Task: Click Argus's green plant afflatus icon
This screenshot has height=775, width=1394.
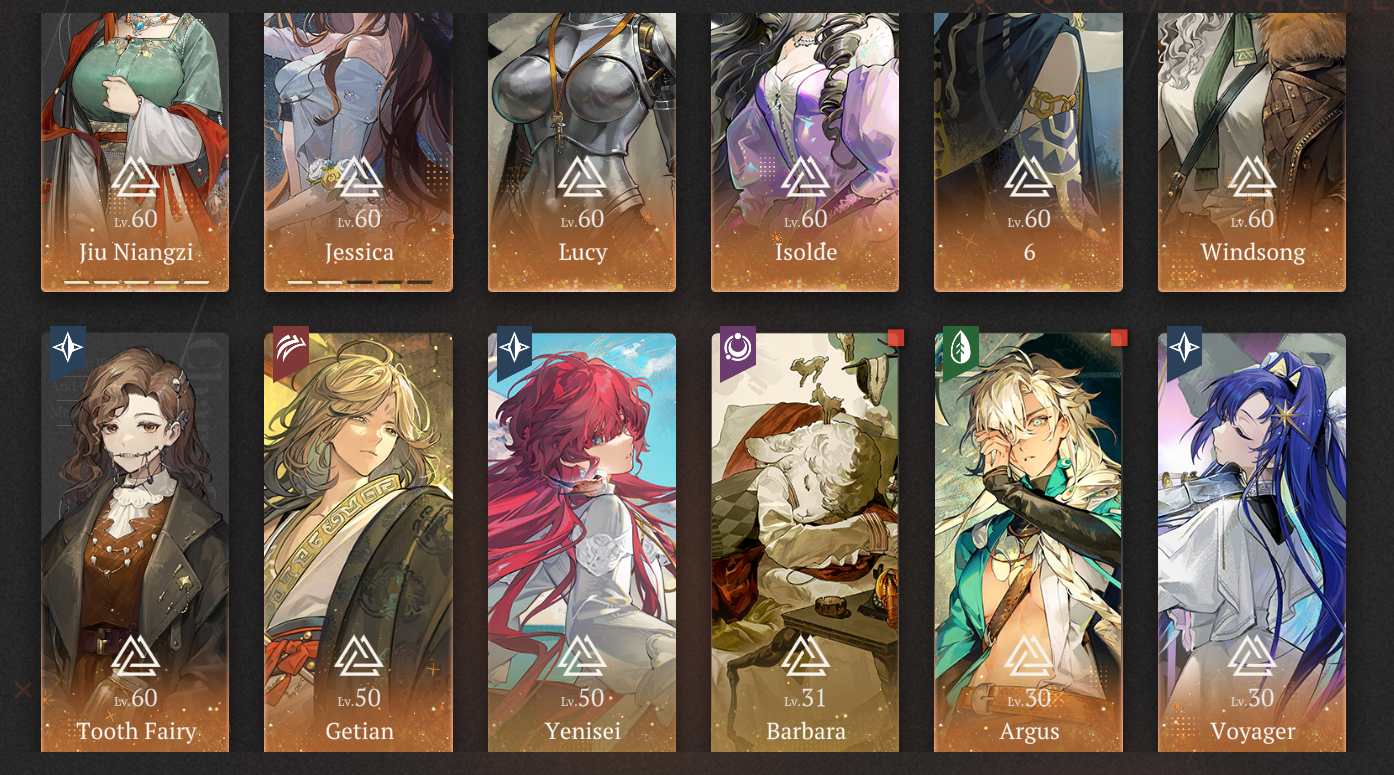Action: tap(961, 352)
